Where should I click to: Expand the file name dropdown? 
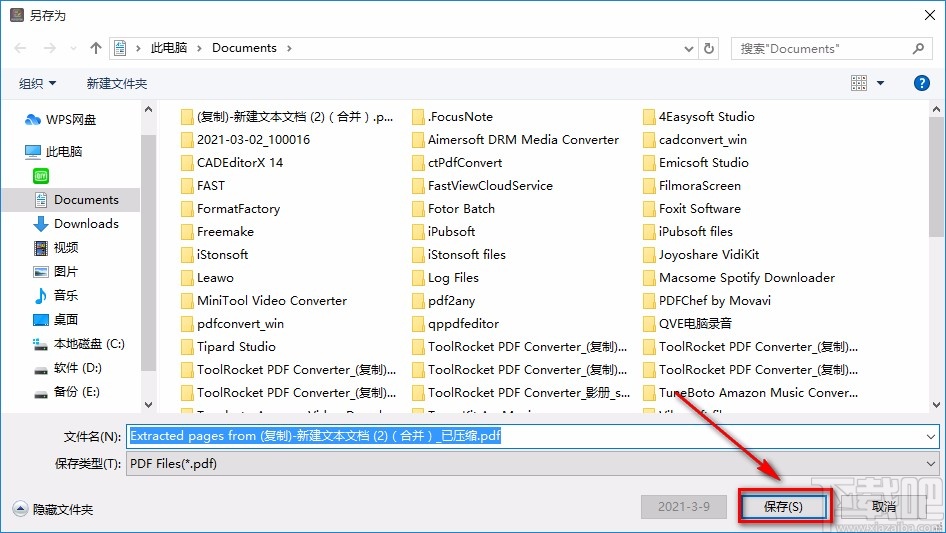tap(930, 436)
